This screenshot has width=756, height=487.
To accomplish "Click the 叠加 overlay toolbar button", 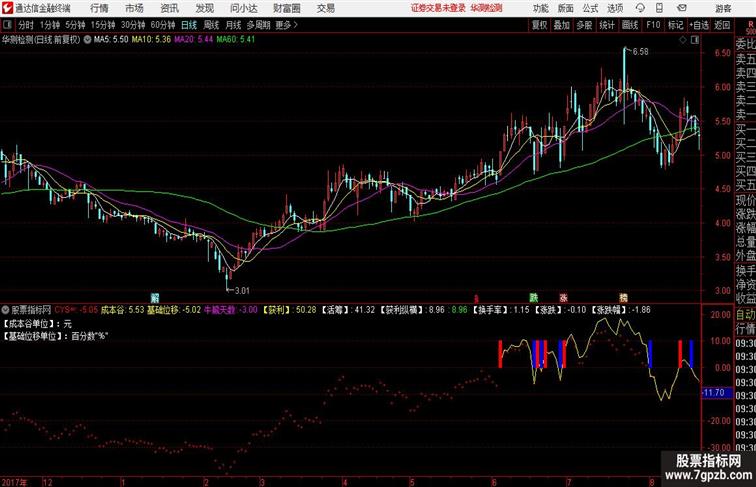I will click(x=562, y=25).
